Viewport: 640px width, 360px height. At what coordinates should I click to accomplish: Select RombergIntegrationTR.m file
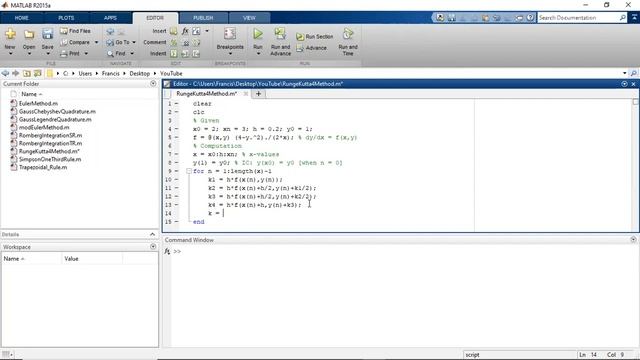pos(50,143)
